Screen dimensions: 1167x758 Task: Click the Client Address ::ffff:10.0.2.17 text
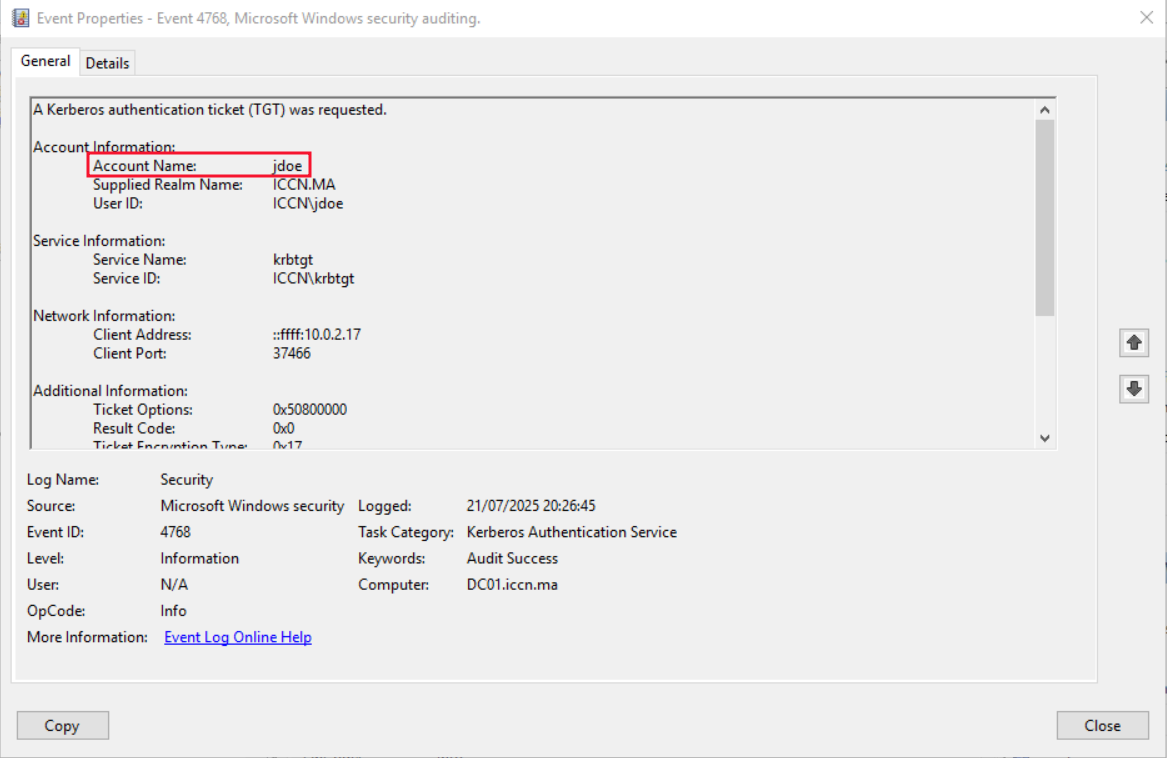point(316,335)
